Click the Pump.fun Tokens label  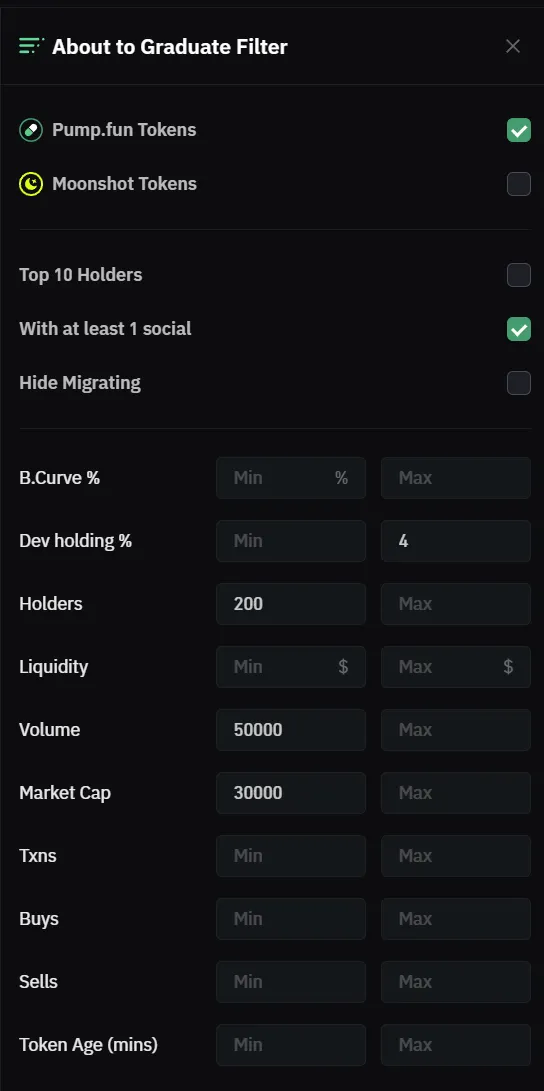[x=124, y=130]
